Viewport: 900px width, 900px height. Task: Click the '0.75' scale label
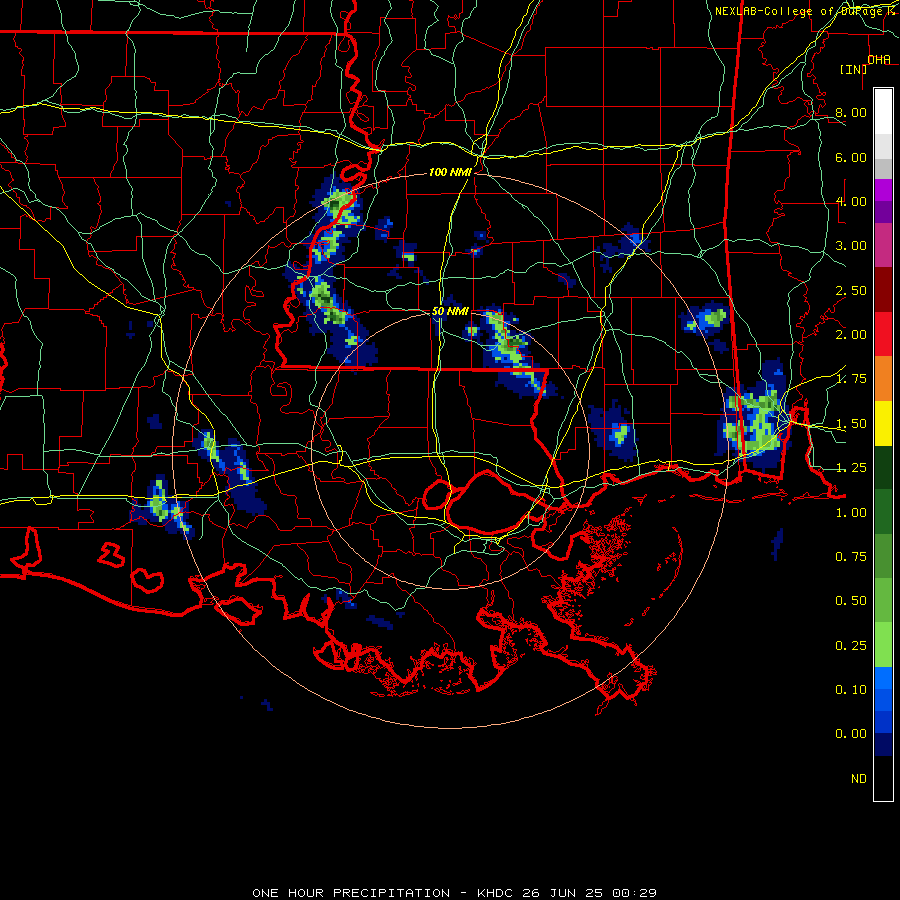tap(851, 557)
